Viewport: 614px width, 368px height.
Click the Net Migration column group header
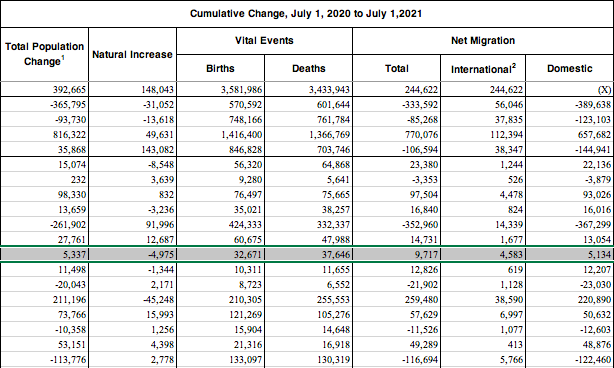[483, 41]
